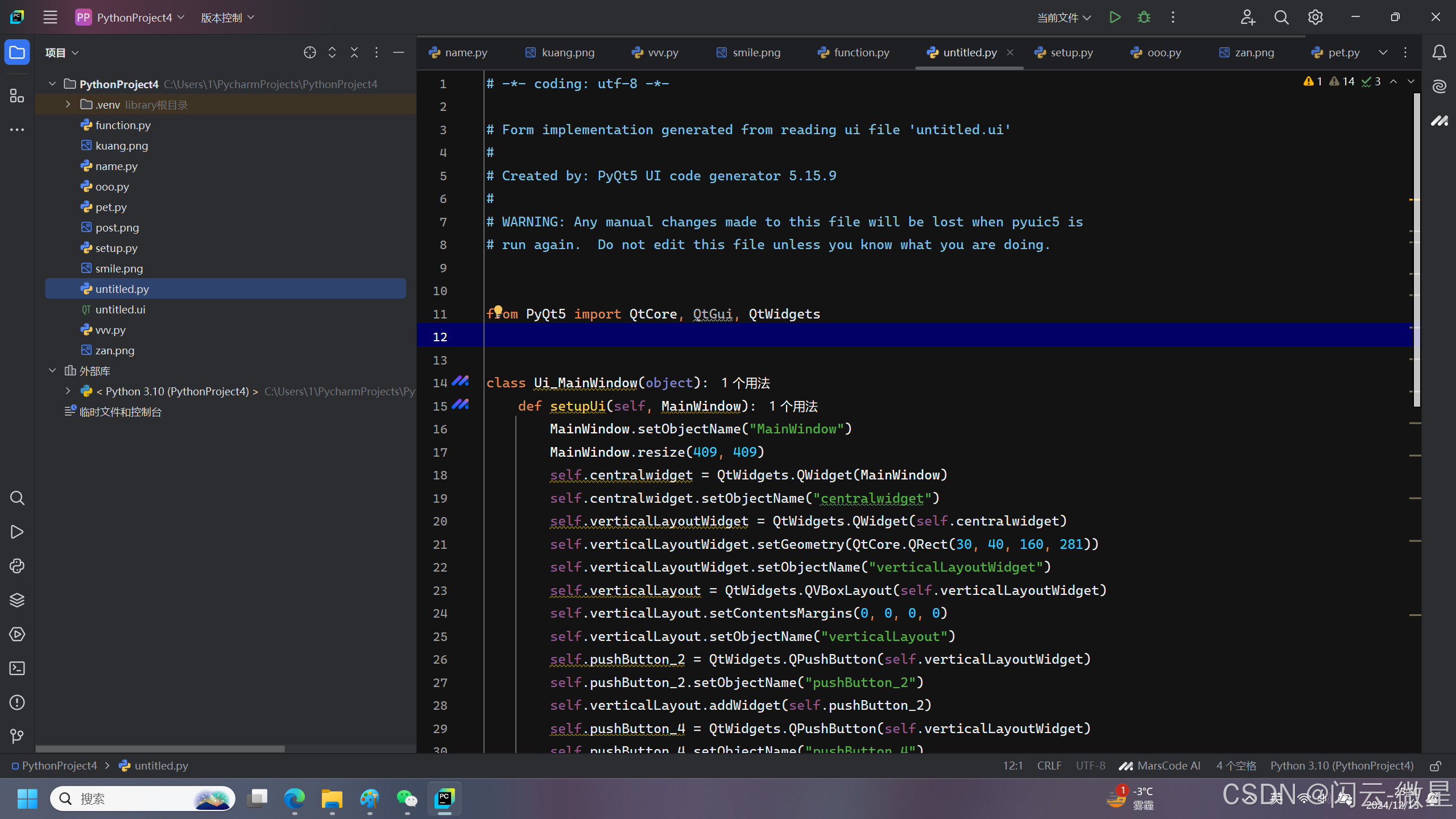Collapse the PythonProject4 root folder
Viewport: 1456px width, 819px height.
pos(52,84)
